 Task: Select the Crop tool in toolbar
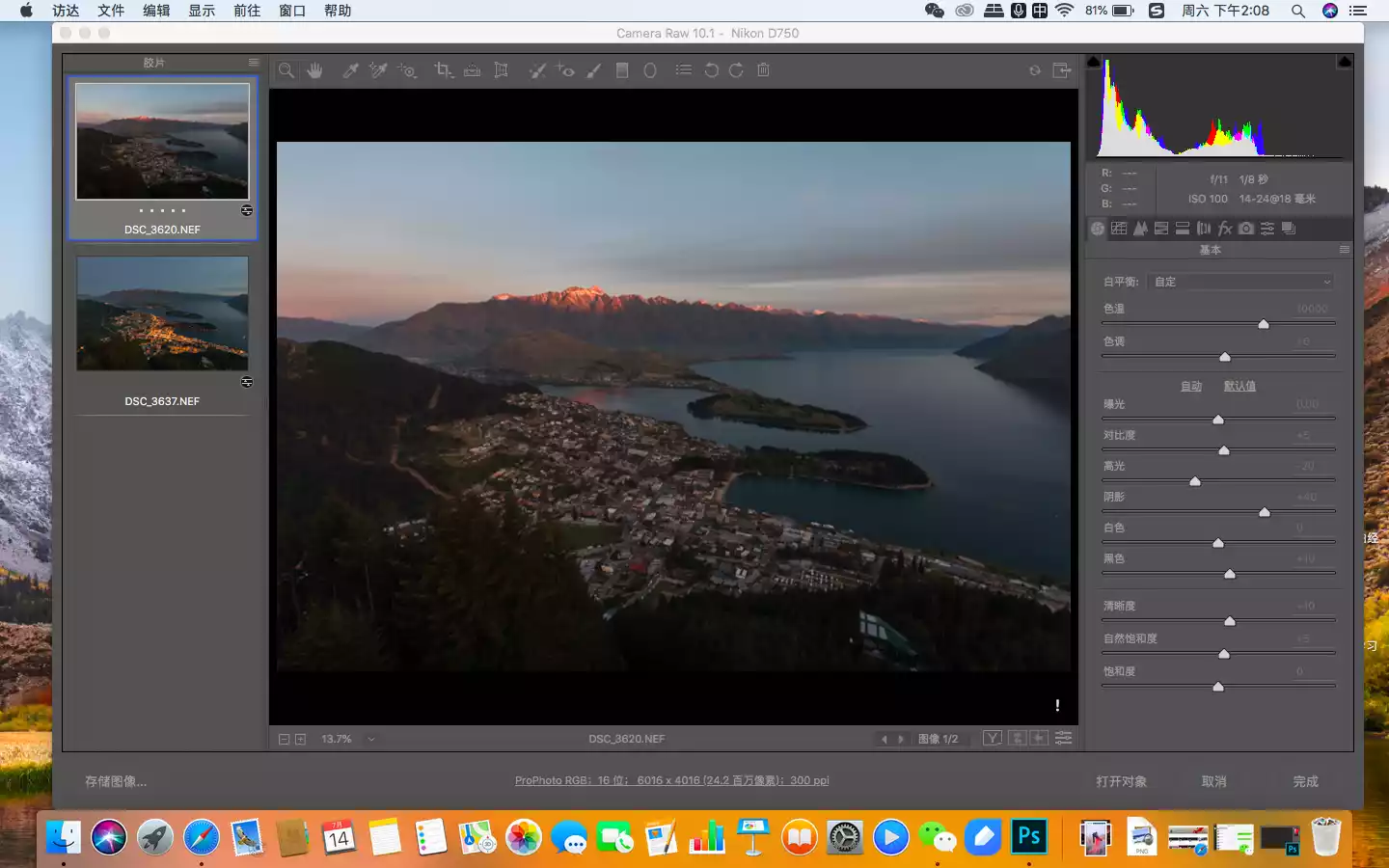[443, 70]
